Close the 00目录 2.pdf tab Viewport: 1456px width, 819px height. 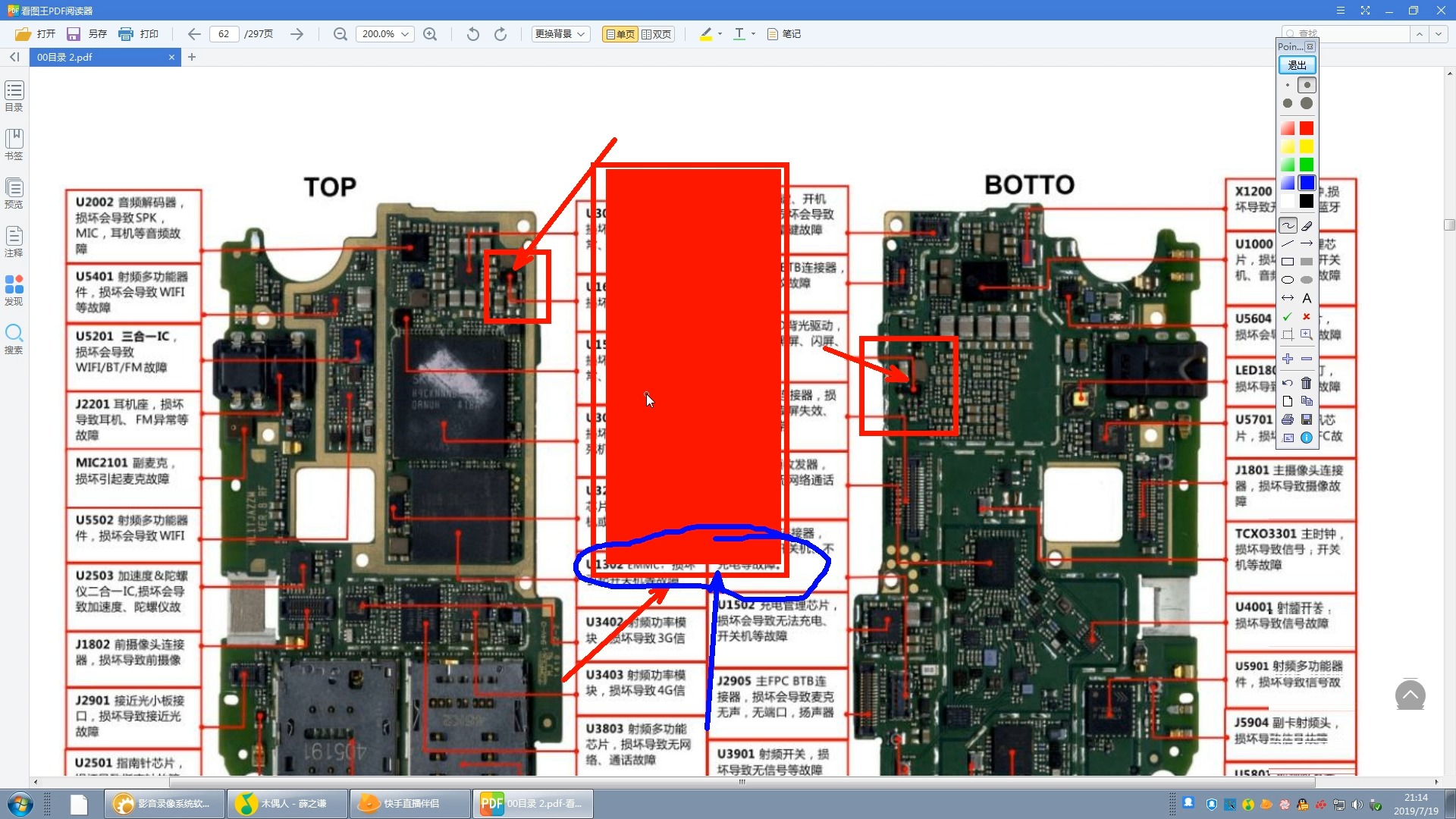coord(171,57)
